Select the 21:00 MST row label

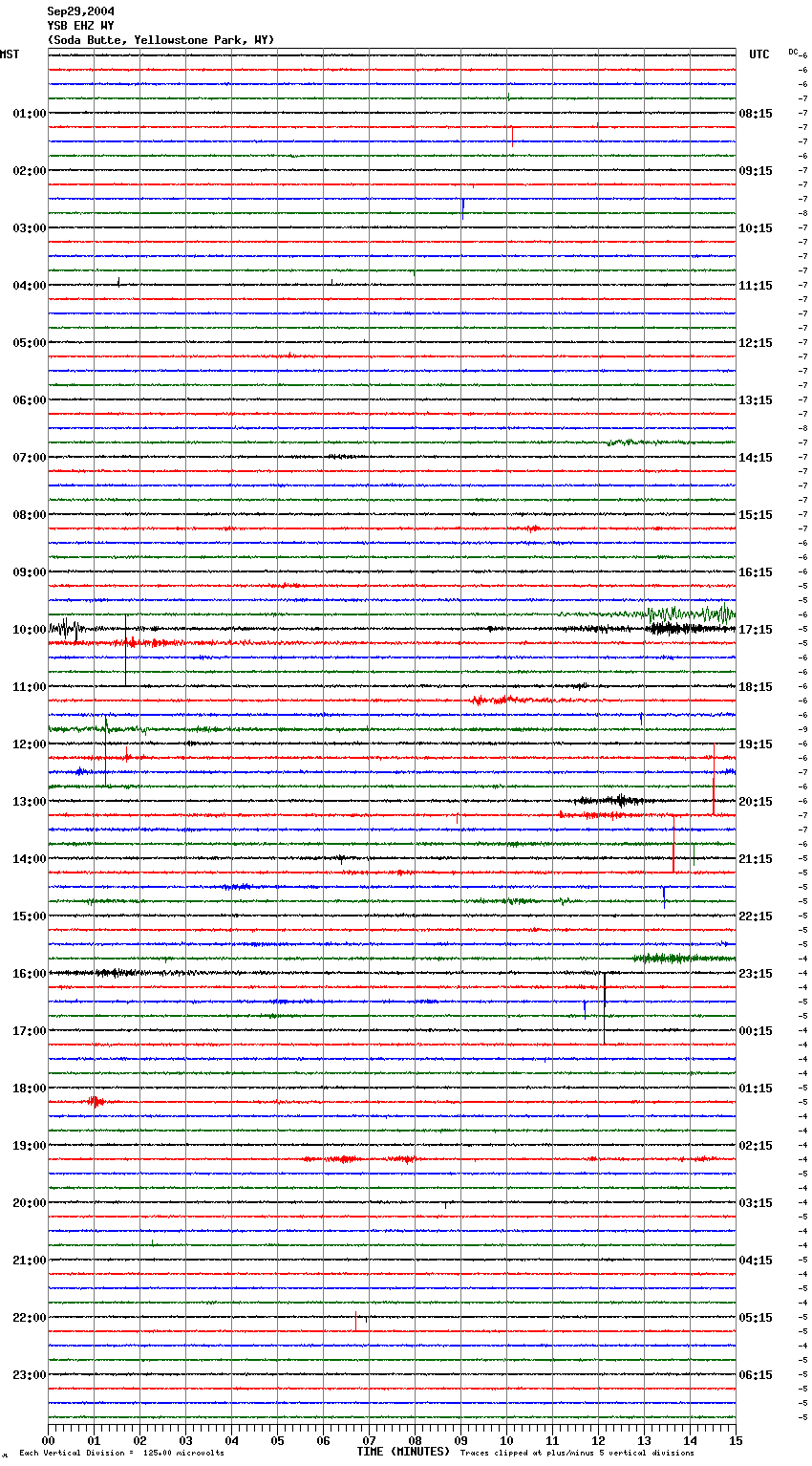click(x=30, y=1261)
